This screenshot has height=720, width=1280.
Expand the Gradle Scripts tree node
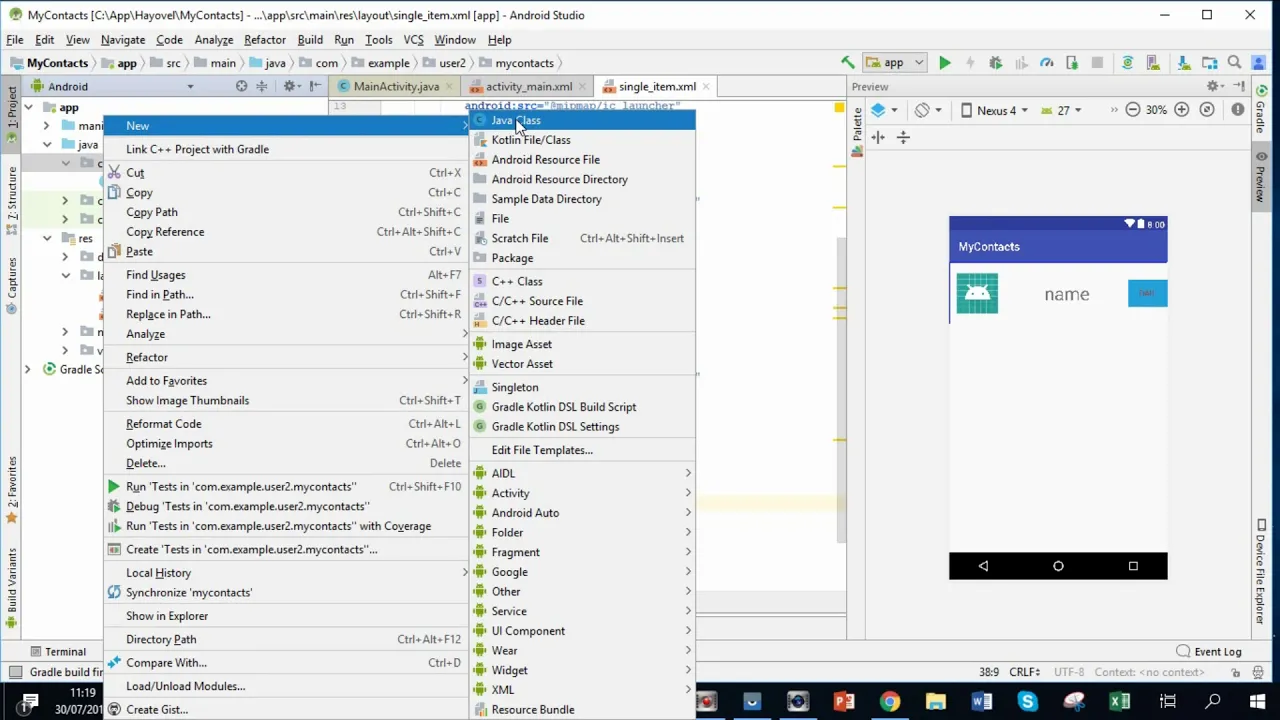[x=28, y=369]
